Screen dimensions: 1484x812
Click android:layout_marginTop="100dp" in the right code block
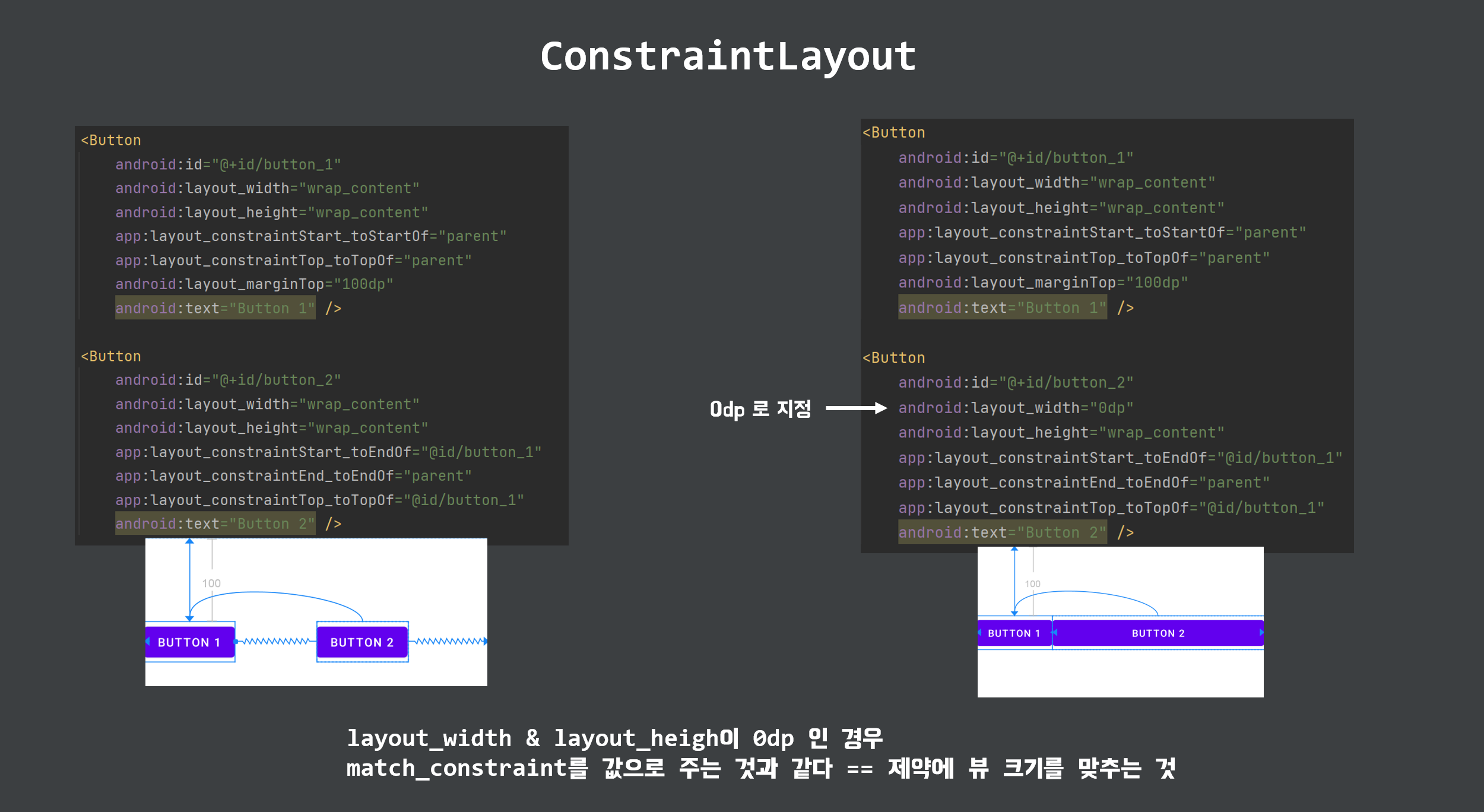pyautogui.click(x=1043, y=283)
